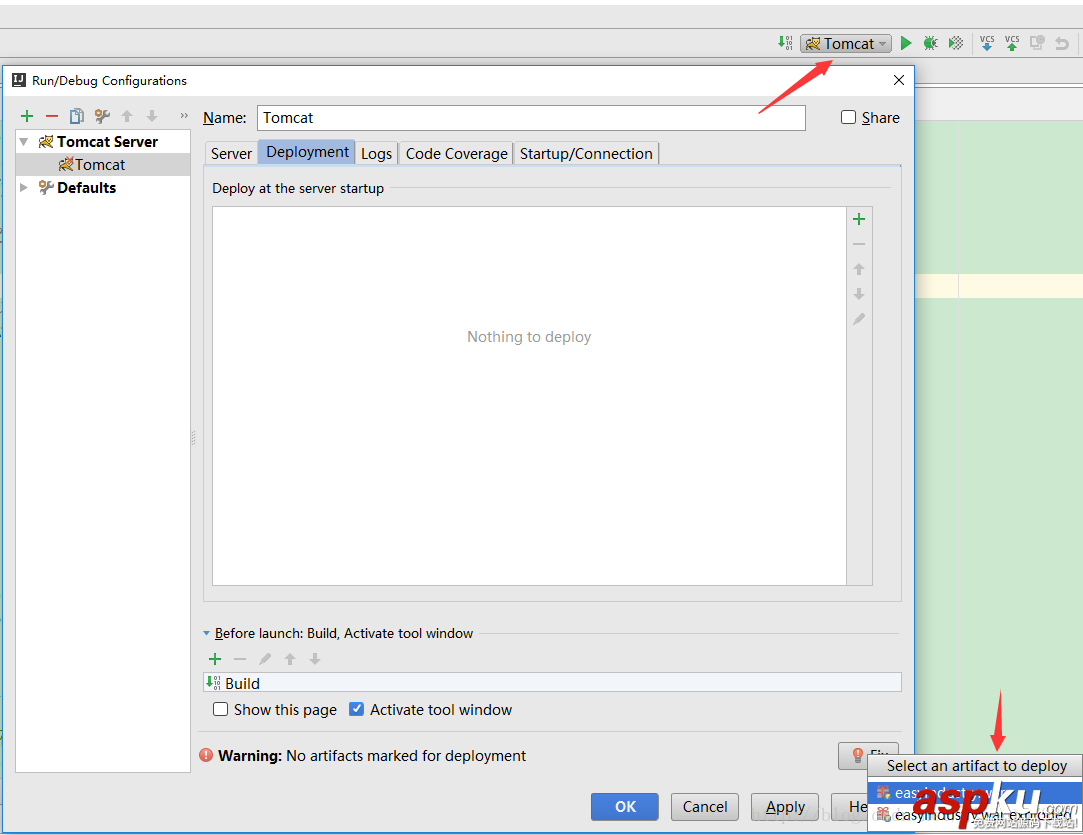Show more configuration toolbar actions chevron

pos(184,116)
